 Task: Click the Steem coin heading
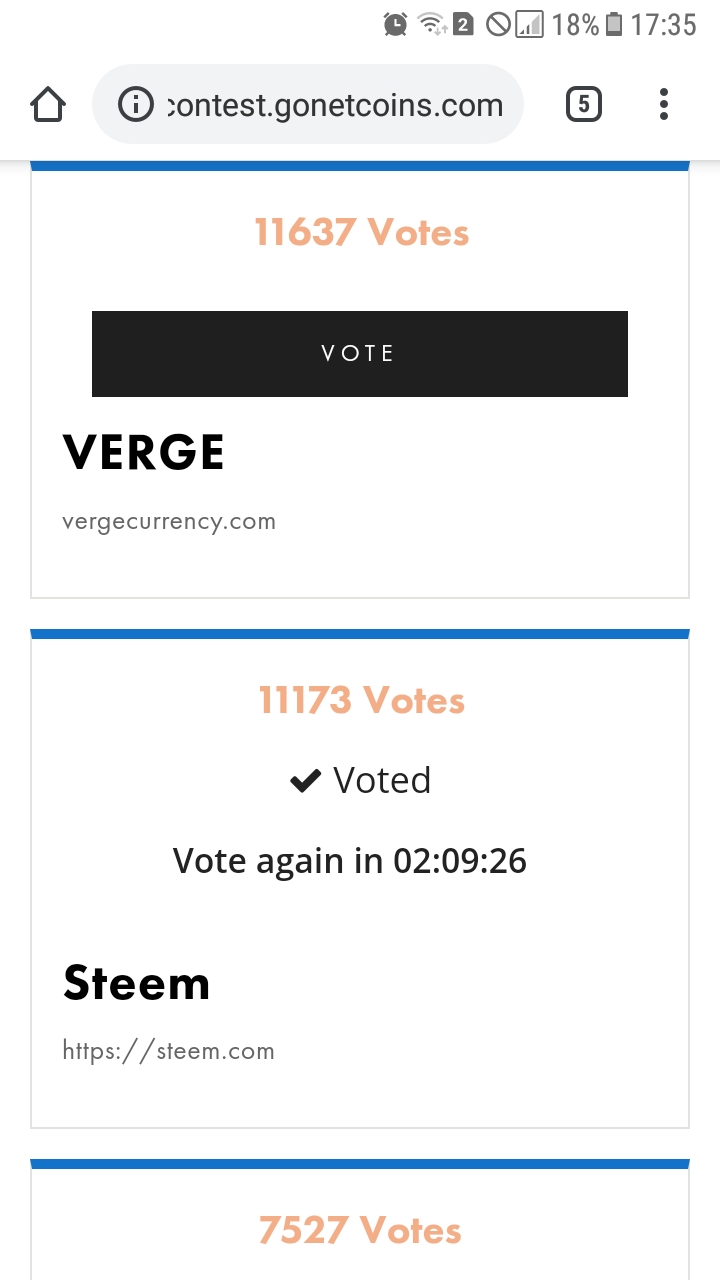coord(137,983)
